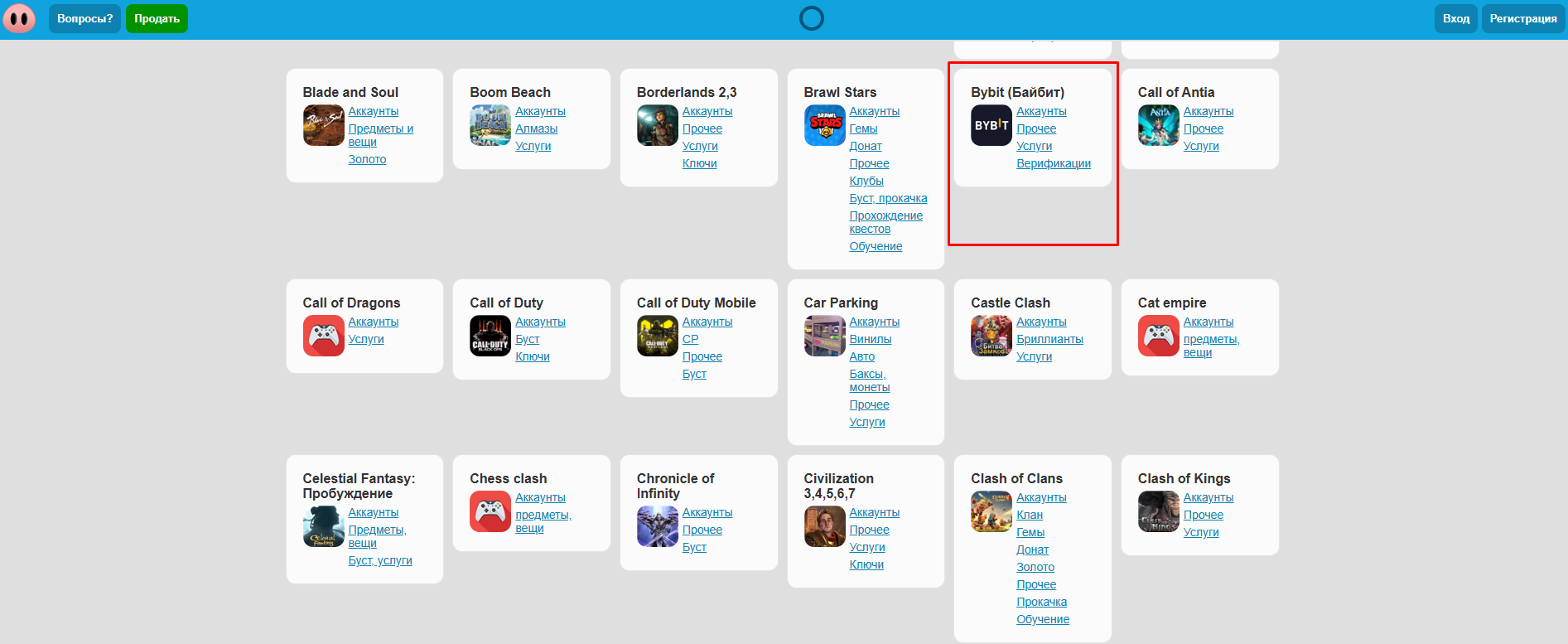Open Услуги under Call of Antia
Screen dimensions: 1568x644
[1201, 146]
